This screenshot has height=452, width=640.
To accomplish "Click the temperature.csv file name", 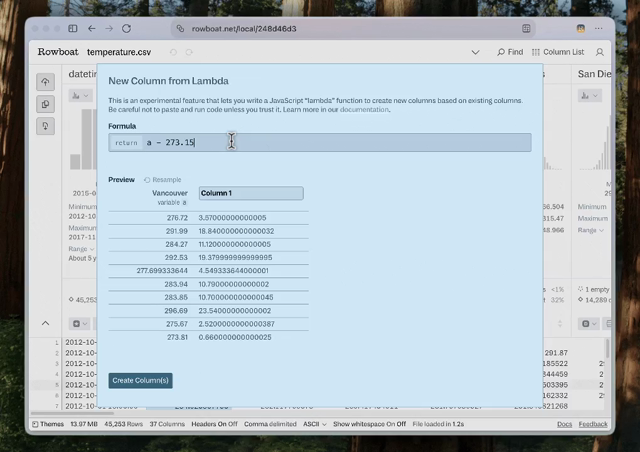I will pyautogui.click(x=119, y=52).
